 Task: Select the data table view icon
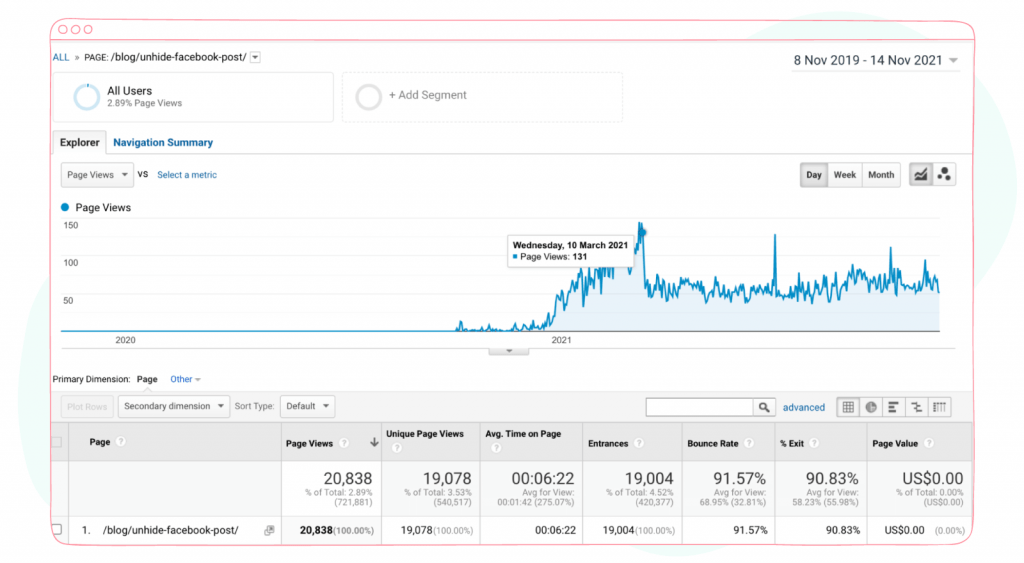(x=848, y=407)
